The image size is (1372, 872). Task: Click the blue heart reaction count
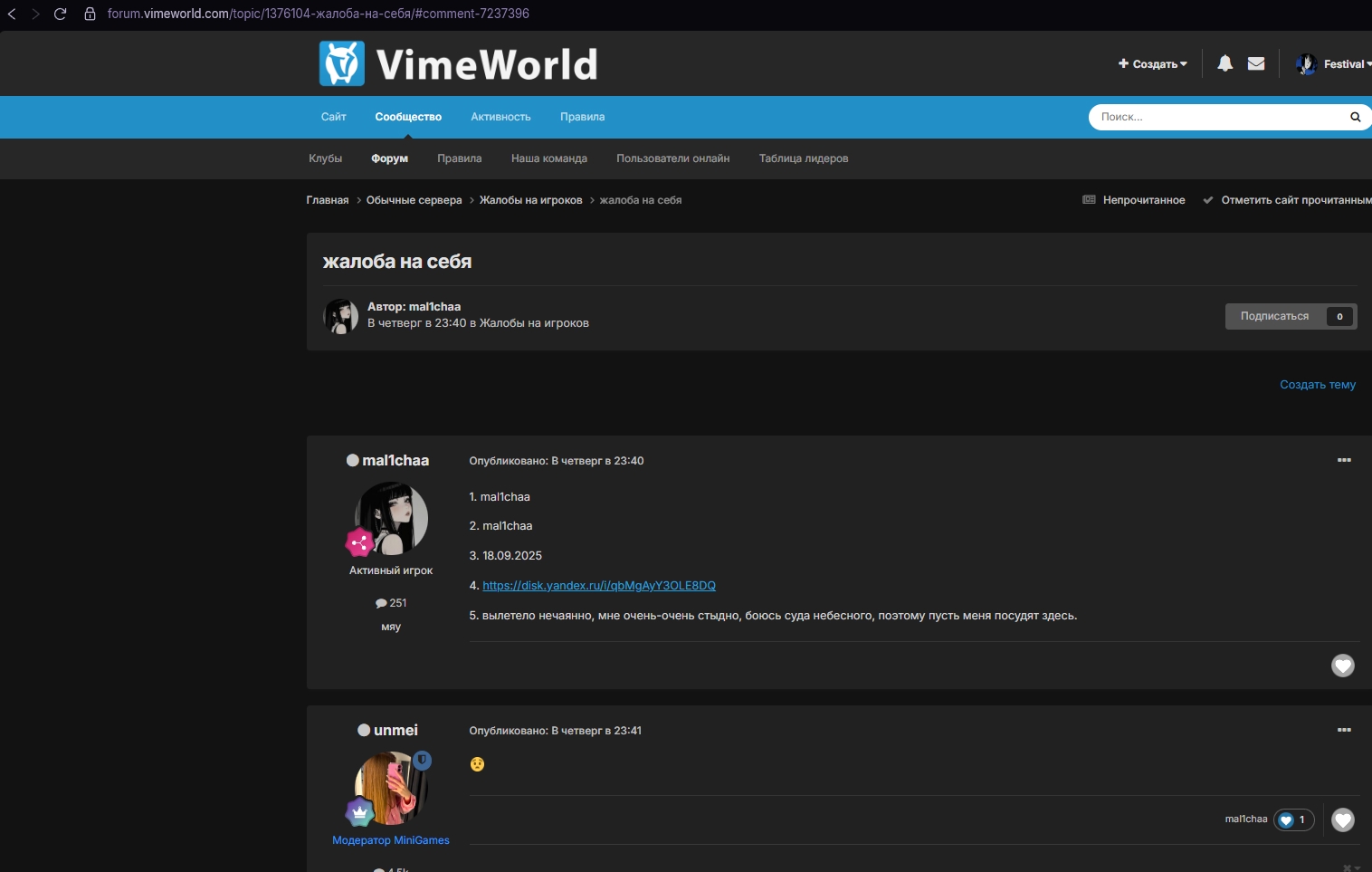[x=1293, y=819]
